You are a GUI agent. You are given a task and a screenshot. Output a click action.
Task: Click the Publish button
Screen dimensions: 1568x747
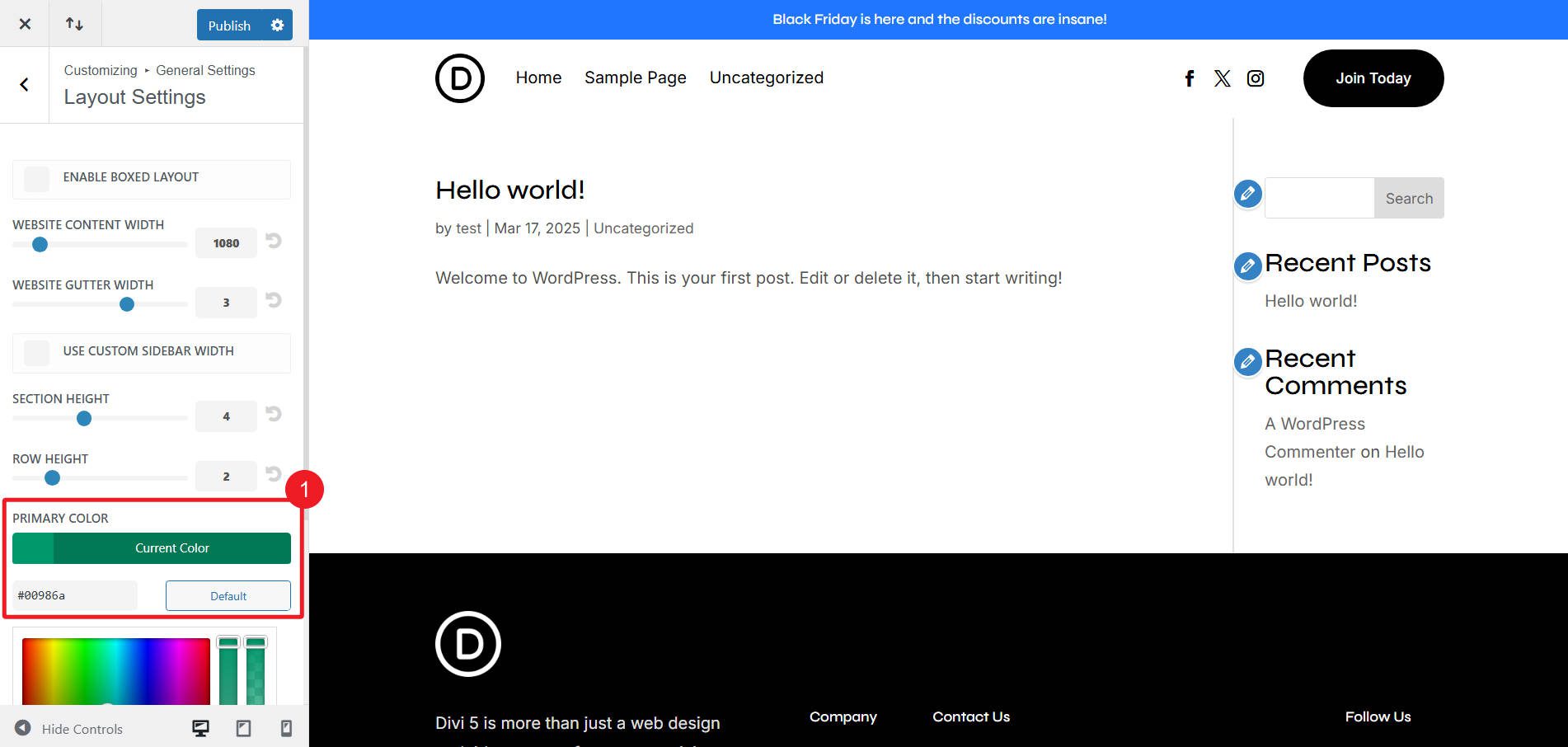coord(229,25)
